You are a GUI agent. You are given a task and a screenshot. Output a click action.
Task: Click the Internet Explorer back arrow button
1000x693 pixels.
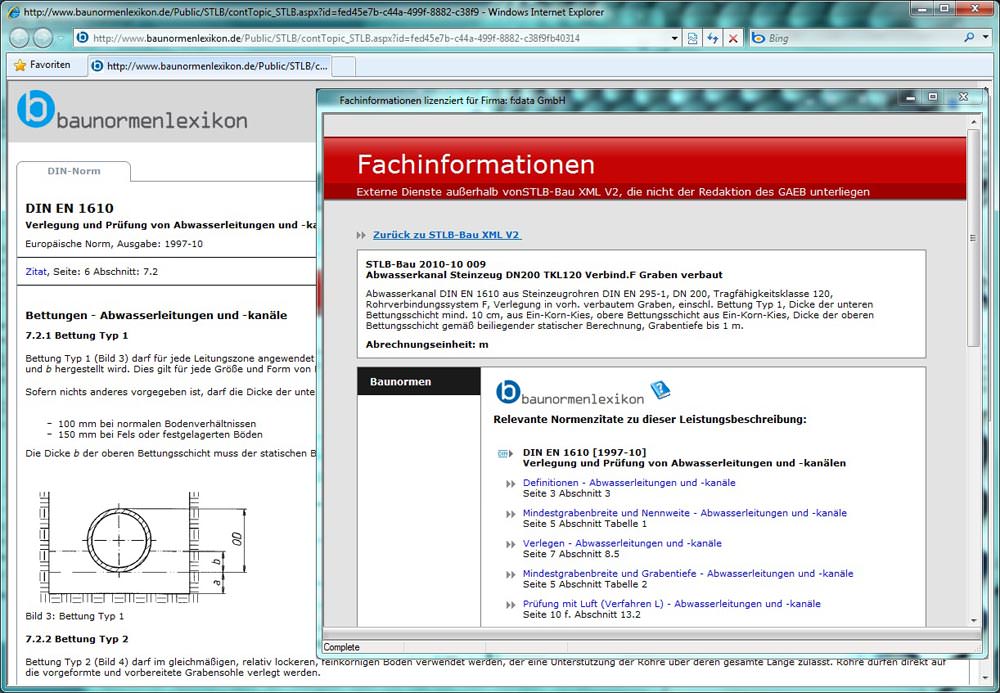point(19,38)
